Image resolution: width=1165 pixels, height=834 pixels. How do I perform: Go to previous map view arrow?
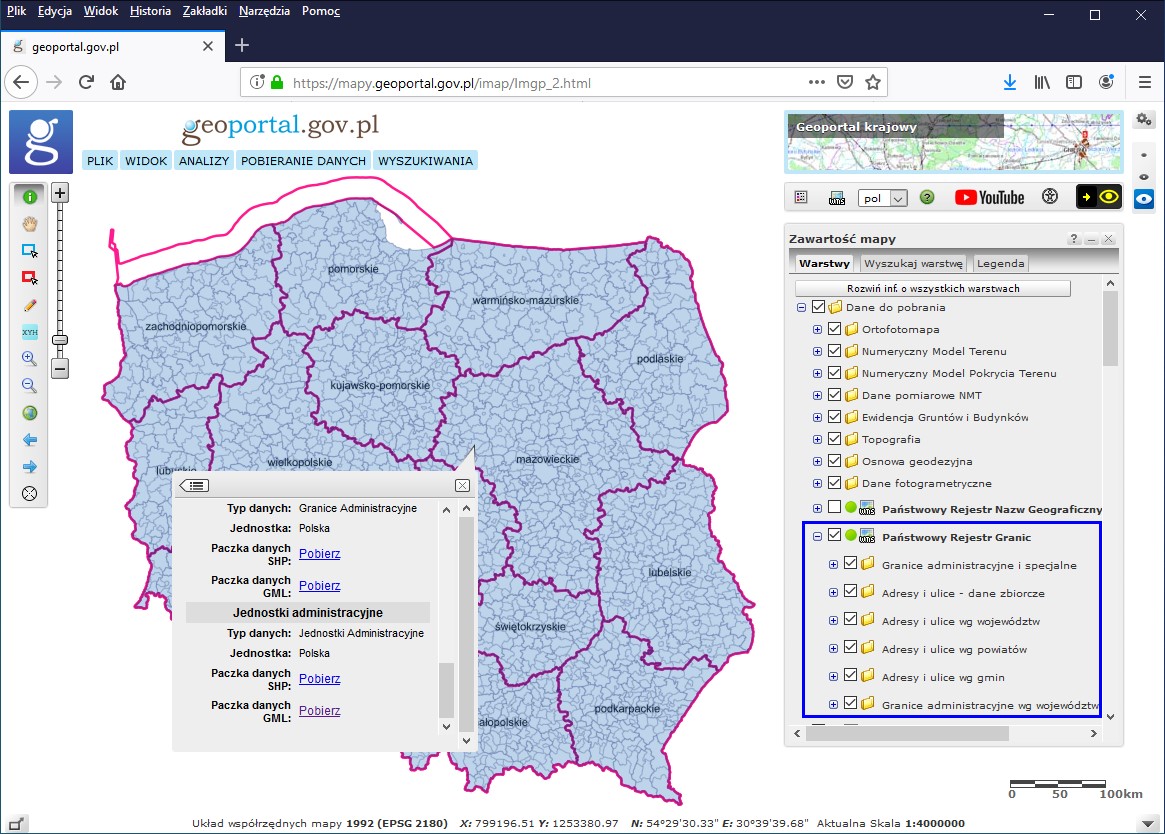(x=30, y=439)
